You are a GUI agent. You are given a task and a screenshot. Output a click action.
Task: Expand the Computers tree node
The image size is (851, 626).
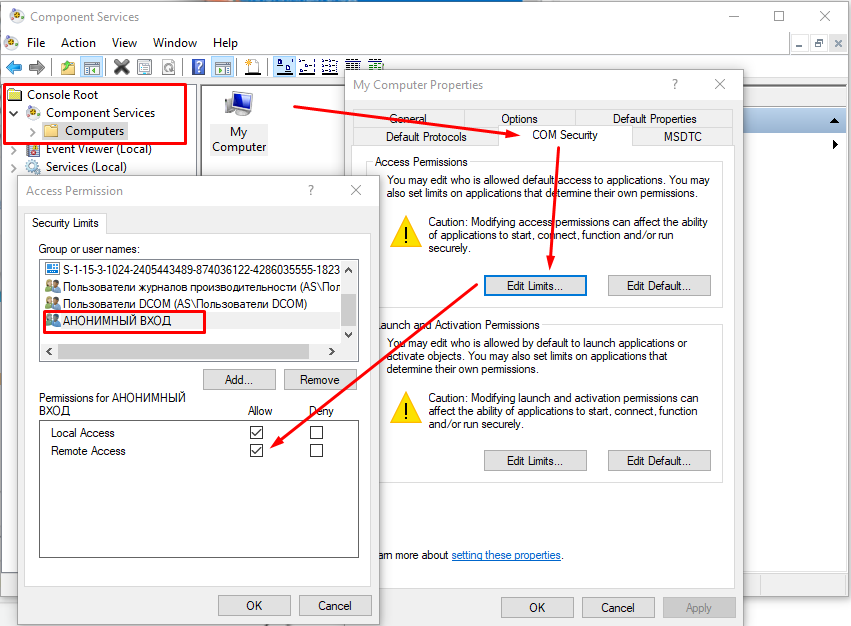[32, 131]
